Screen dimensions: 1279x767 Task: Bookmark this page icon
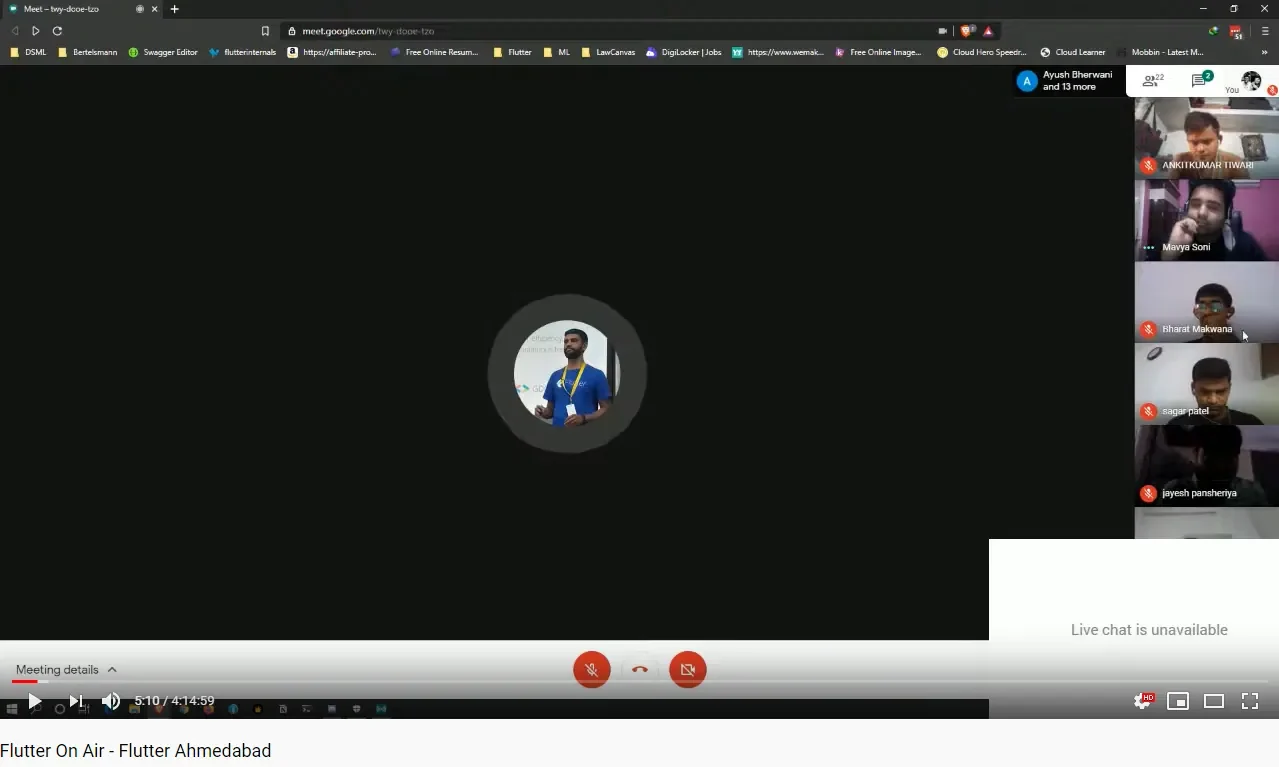tap(265, 31)
